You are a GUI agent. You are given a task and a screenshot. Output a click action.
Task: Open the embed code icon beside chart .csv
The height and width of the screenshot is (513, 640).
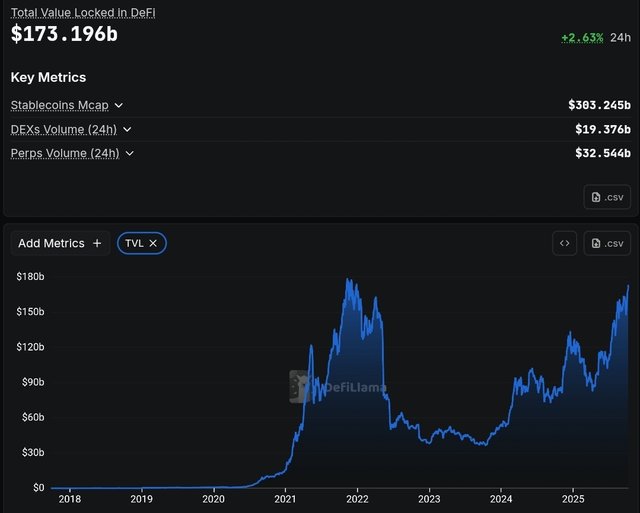(x=564, y=243)
